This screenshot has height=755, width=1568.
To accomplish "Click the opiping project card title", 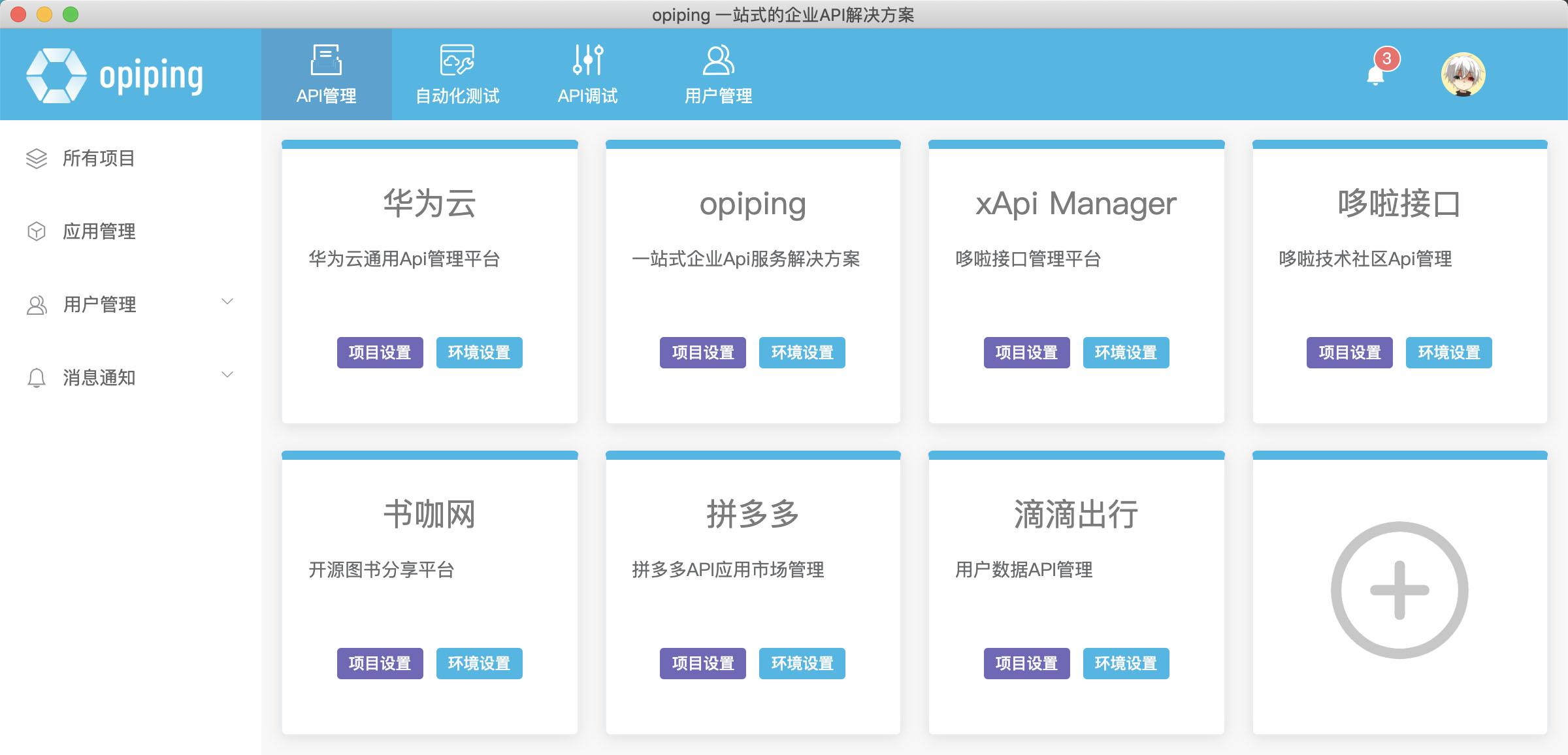I will pos(753,204).
